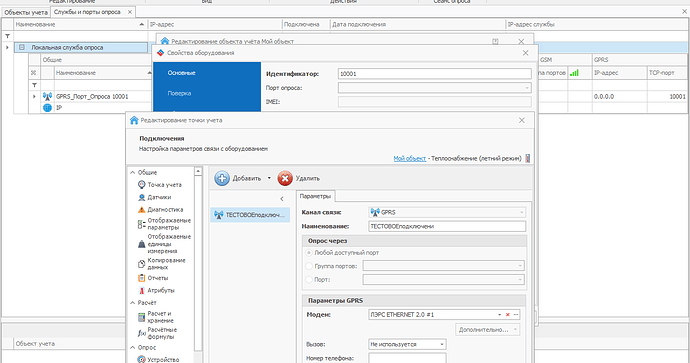Sort by Дата подключения column header
Viewport: 690px width, 363px height.
pyautogui.click(x=418, y=24)
